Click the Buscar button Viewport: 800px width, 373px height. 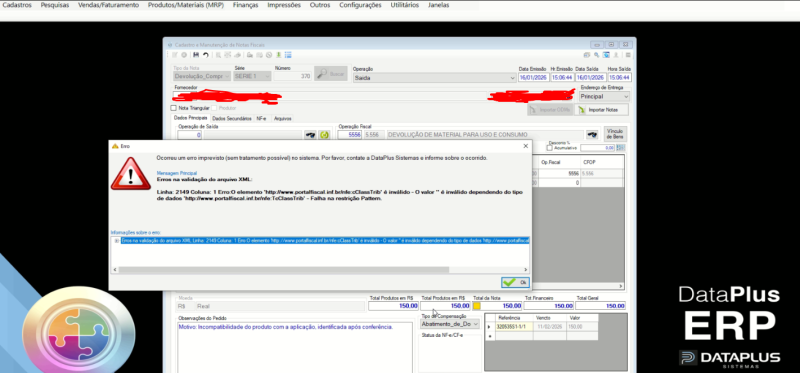(331, 74)
